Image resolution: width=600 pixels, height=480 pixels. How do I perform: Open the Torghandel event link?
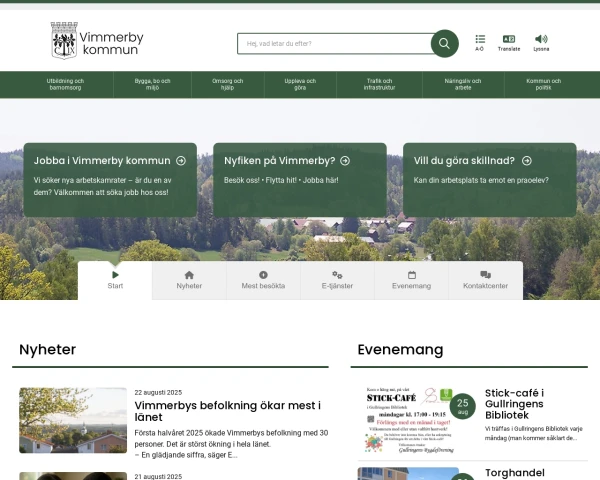pyautogui.click(x=515, y=473)
